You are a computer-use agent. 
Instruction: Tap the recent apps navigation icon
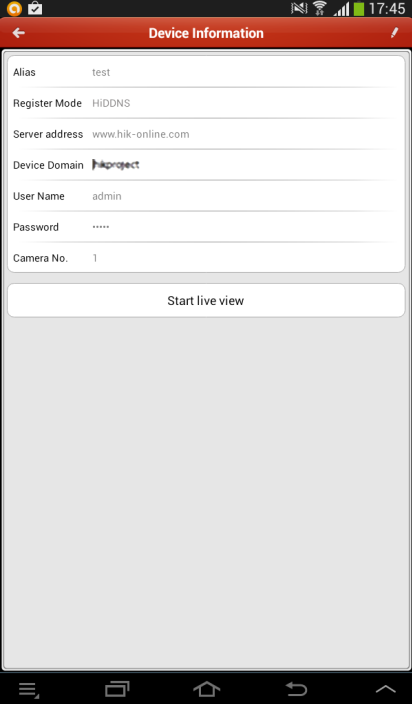pyautogui.click(x=117, y=689)
